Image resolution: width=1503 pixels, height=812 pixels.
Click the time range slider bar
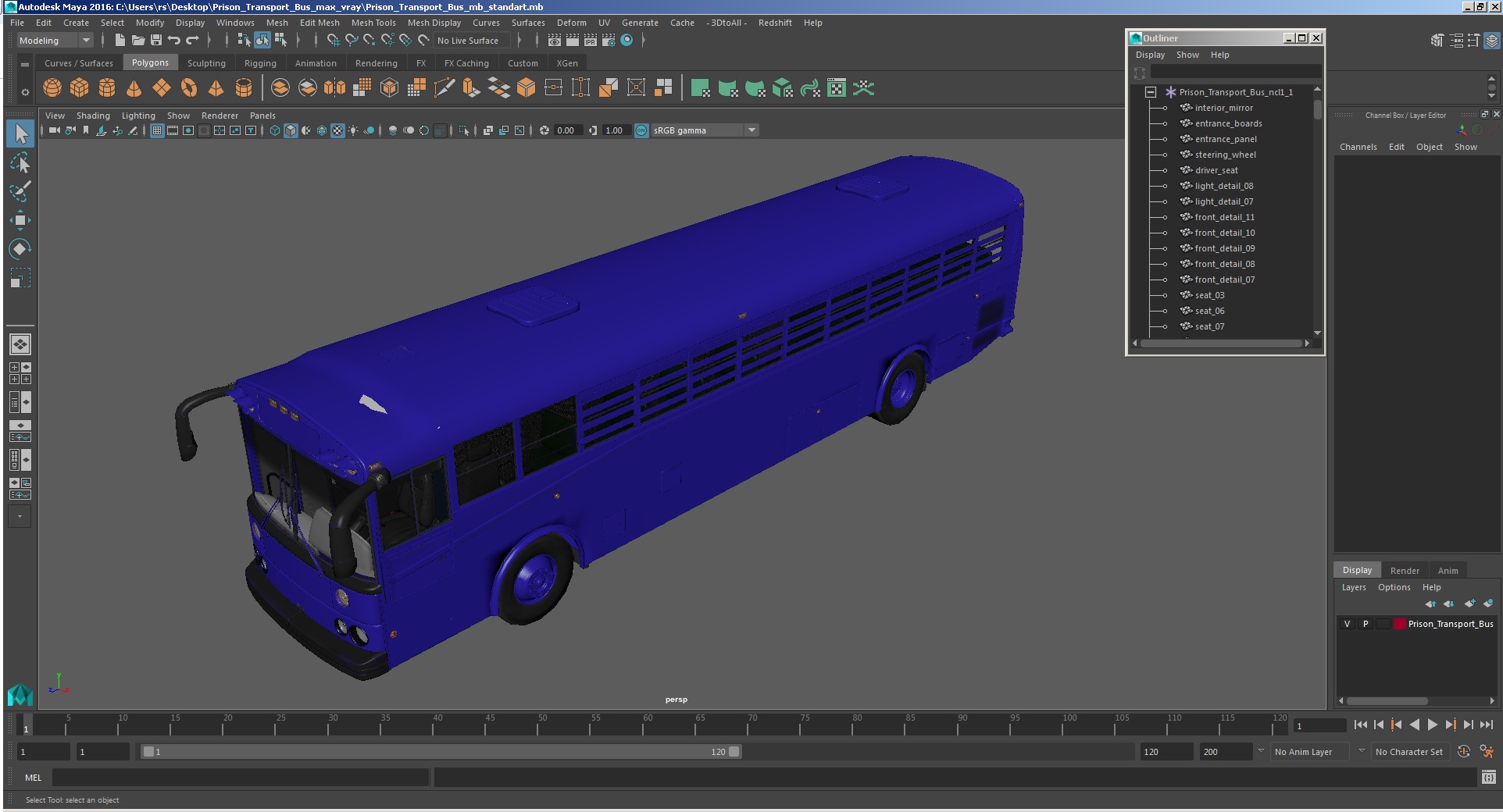[x=441, y=751]
